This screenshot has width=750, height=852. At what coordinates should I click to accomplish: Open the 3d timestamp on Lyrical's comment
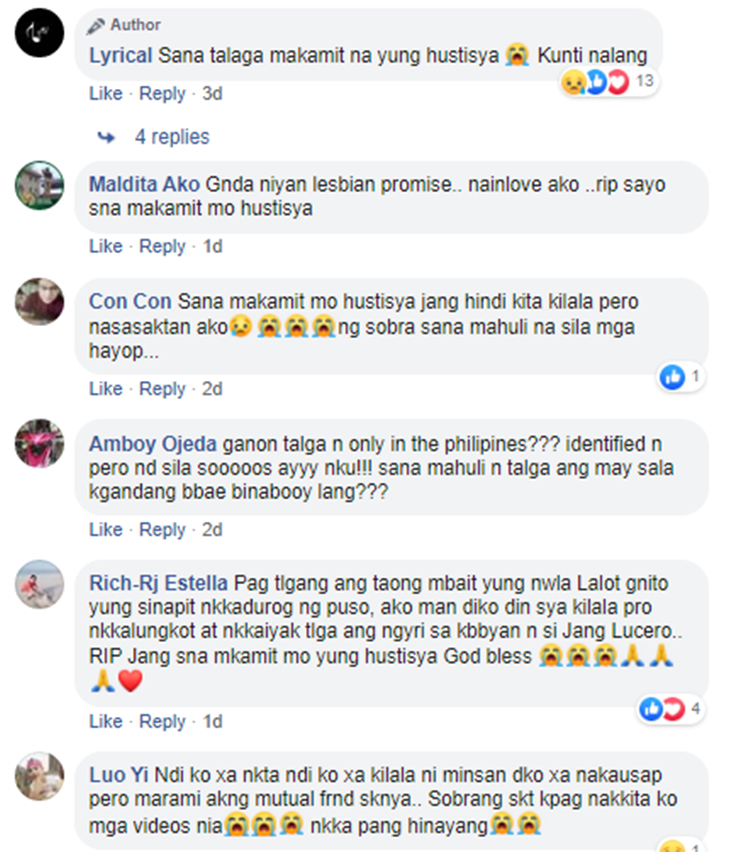212,94
